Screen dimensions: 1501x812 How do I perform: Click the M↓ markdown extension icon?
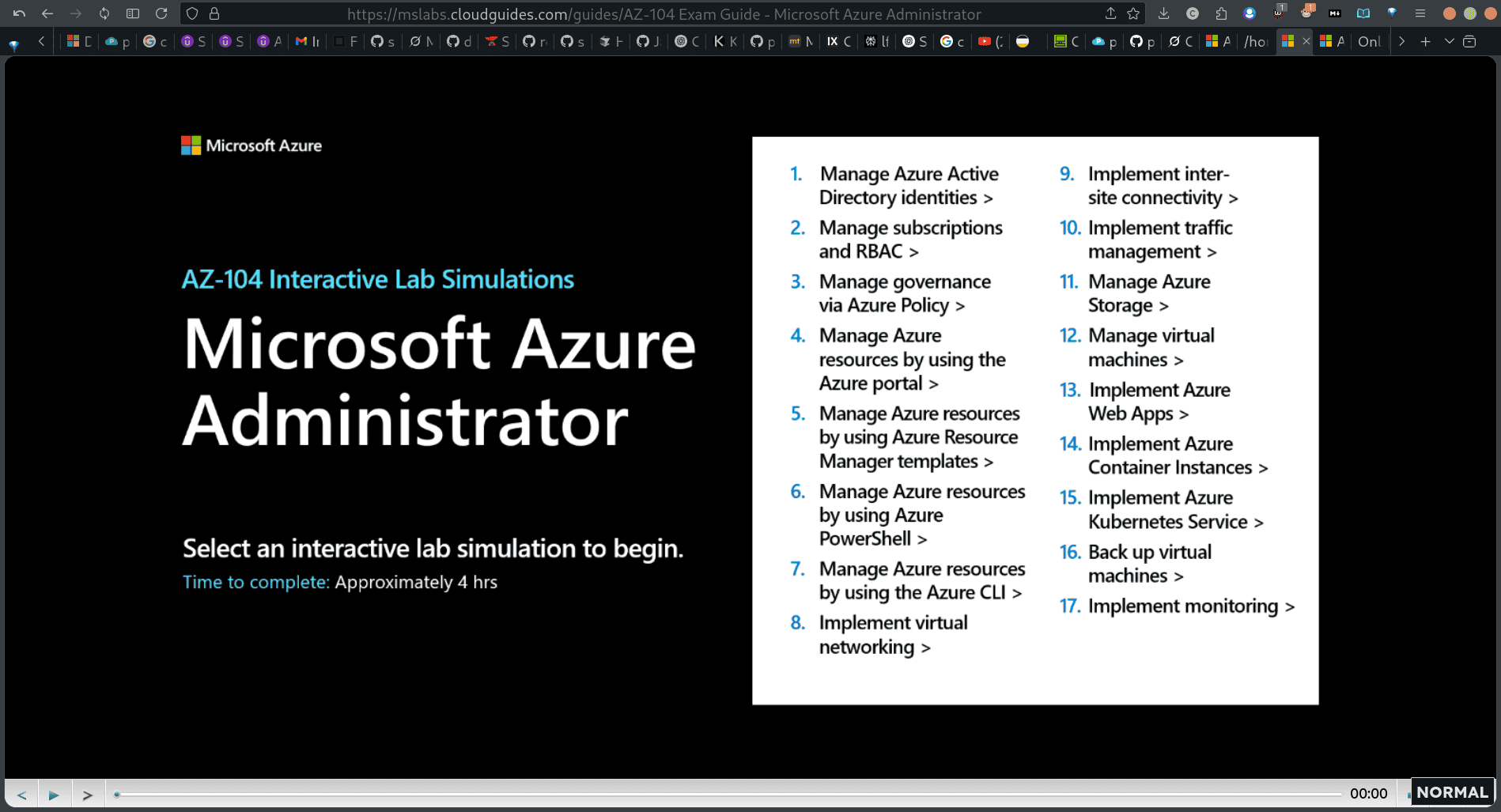1335,13
